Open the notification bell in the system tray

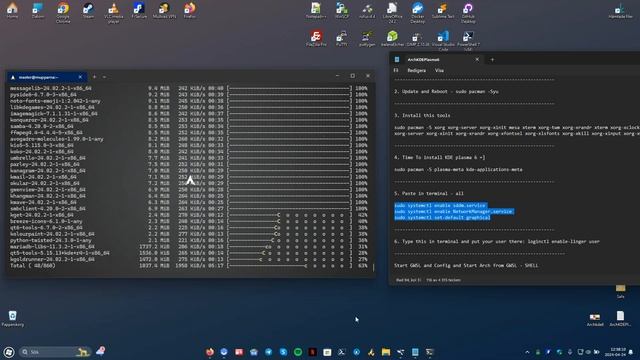pyautogui.click(x=631, y=352)
